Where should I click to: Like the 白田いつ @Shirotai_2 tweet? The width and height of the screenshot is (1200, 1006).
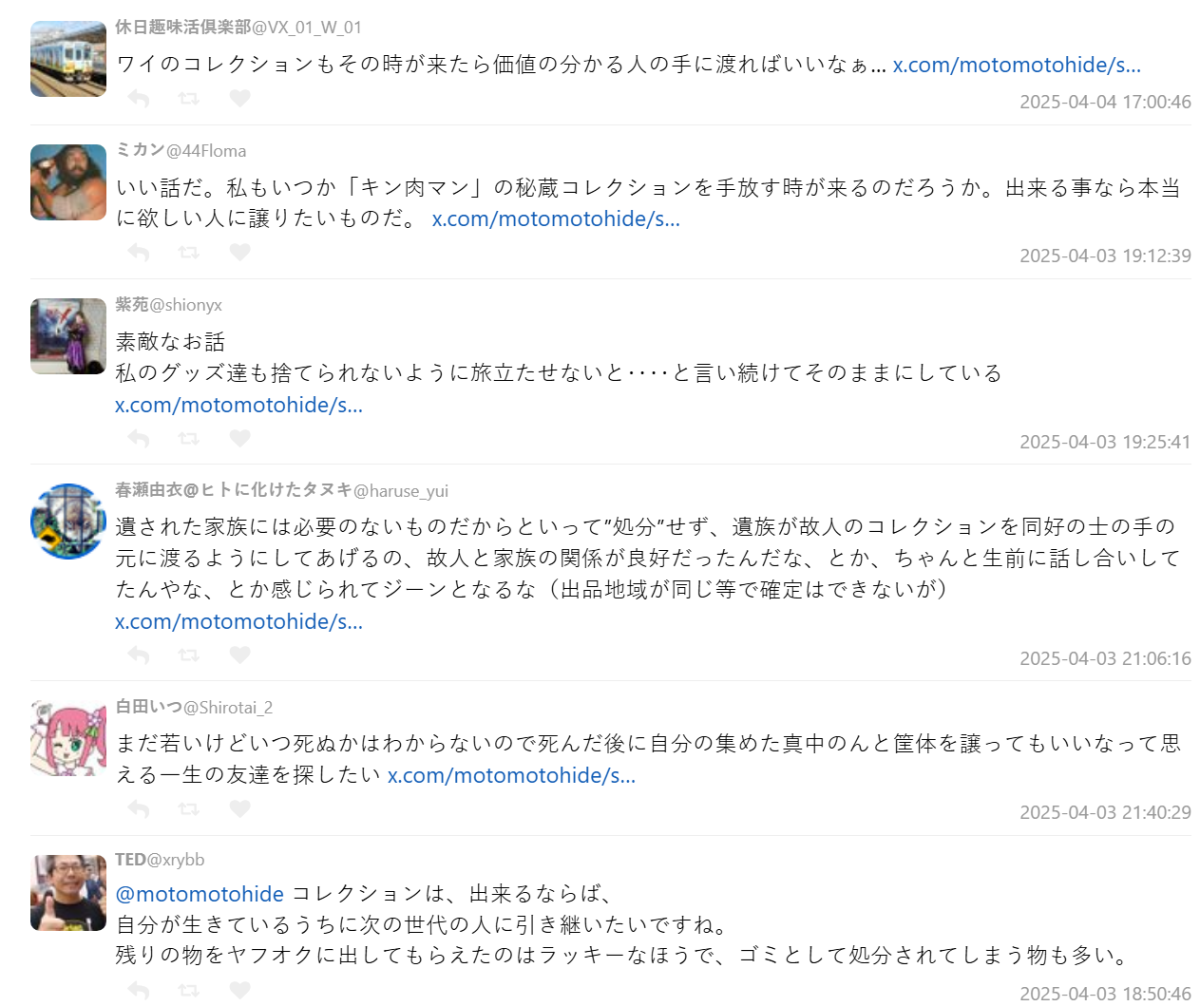coord(239,809)
